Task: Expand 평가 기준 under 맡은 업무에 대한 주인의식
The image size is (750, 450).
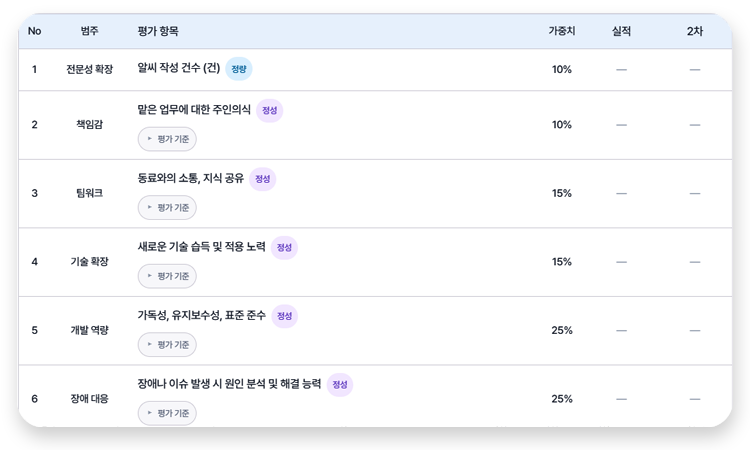Action: pyautogui.click(x=167, y=139)
